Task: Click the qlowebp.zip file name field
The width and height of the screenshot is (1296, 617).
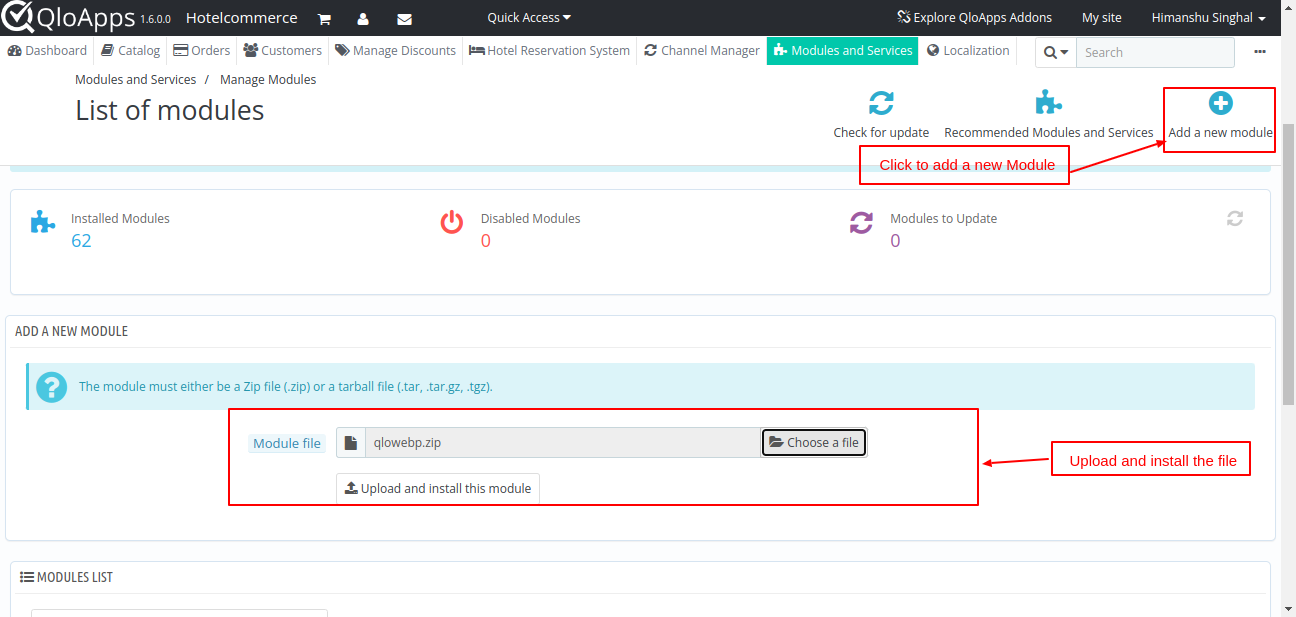Action: (562, 443)
